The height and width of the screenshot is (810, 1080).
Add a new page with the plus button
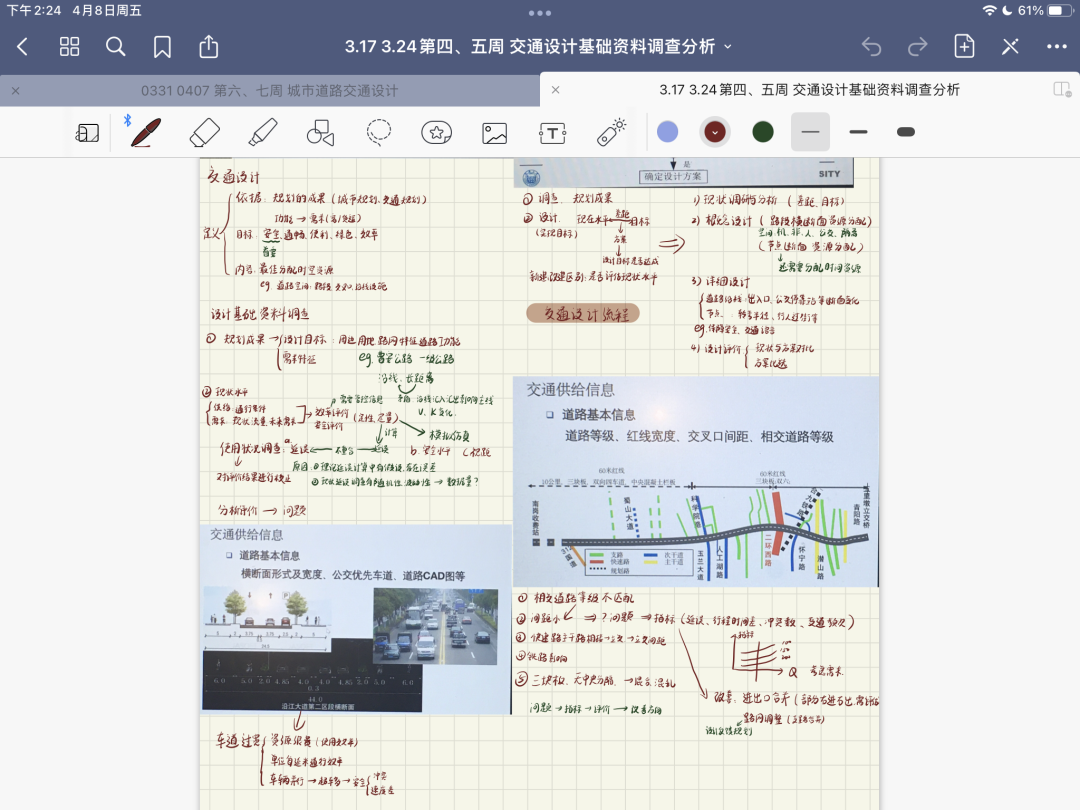[x=963, y=46]
